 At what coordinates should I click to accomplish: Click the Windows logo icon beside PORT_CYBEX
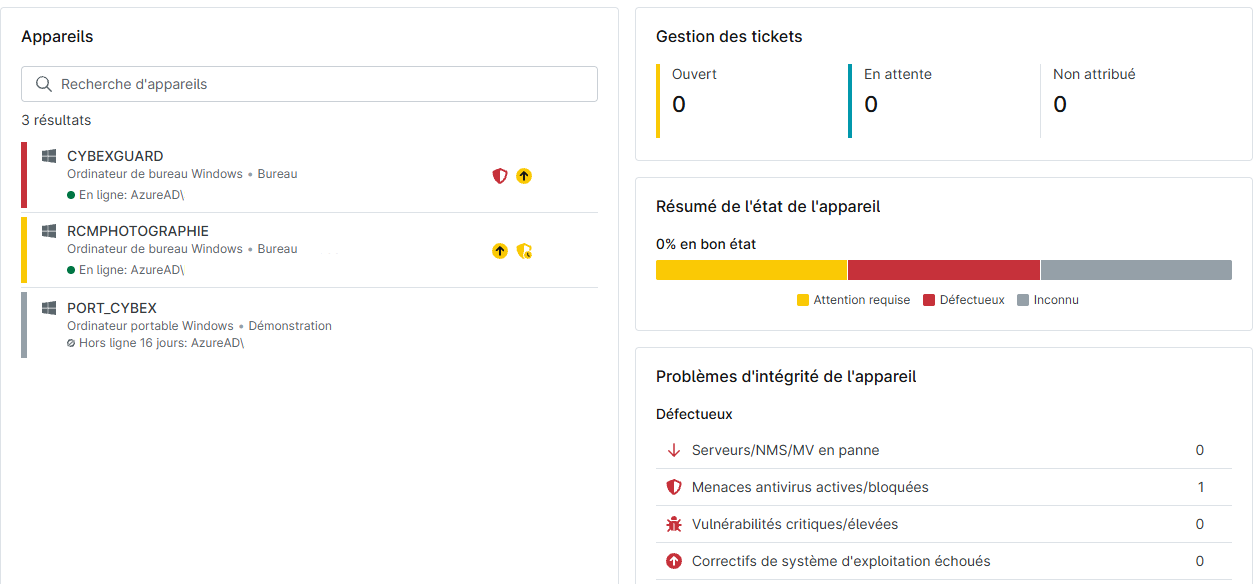click(49, 308)
